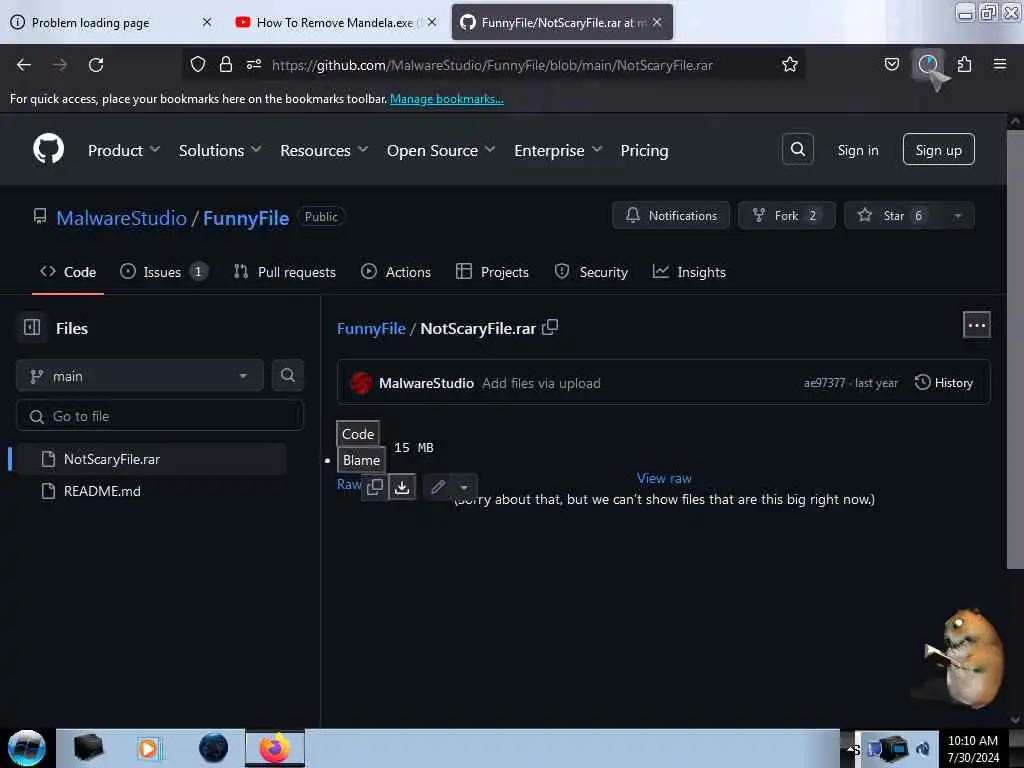Open the main branch selector dropdown
This screenshot has height=768, width=1024.
click(140, 376)
